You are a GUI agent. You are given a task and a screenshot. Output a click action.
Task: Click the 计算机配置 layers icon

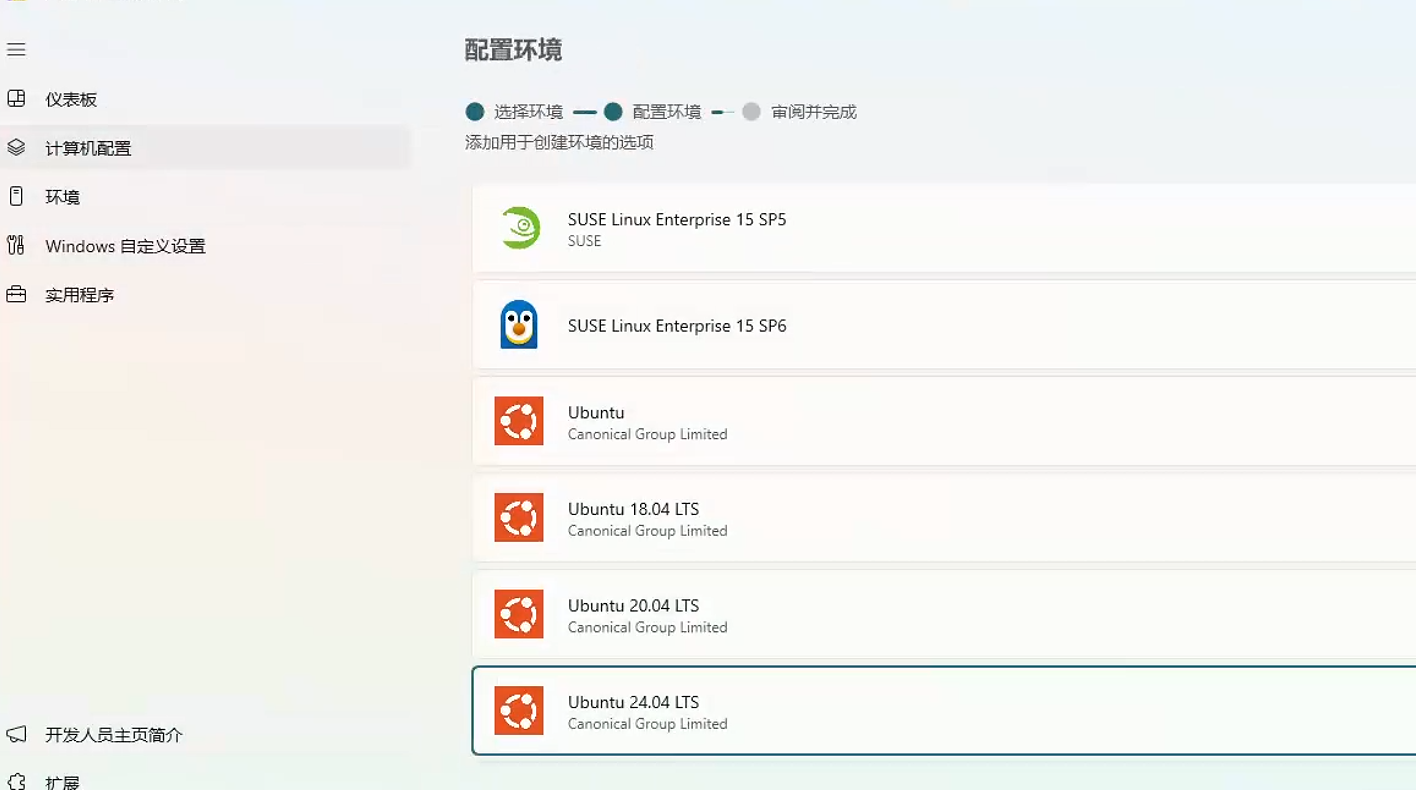[16, 147]
